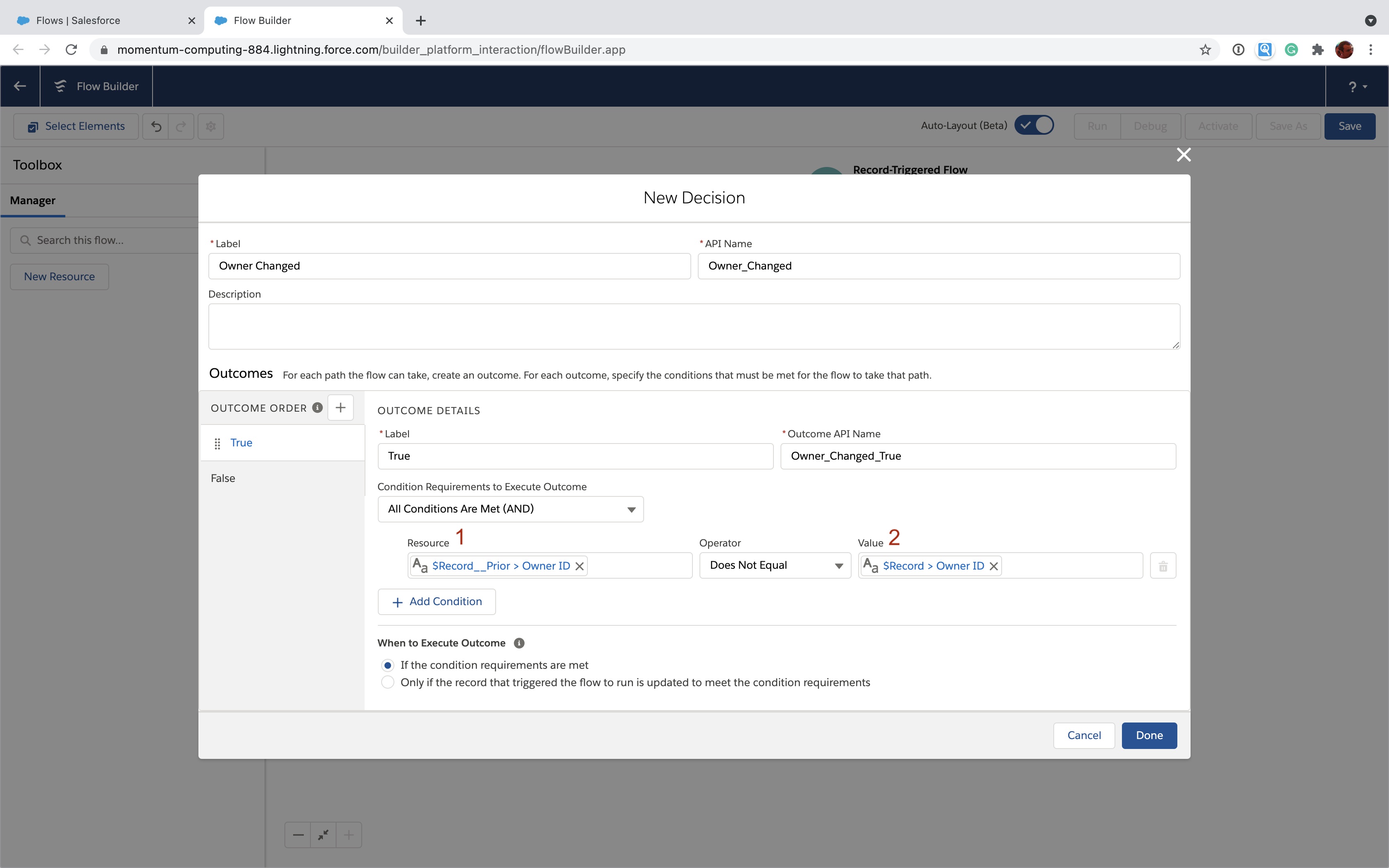Undo the last flow change

[155, 126]
